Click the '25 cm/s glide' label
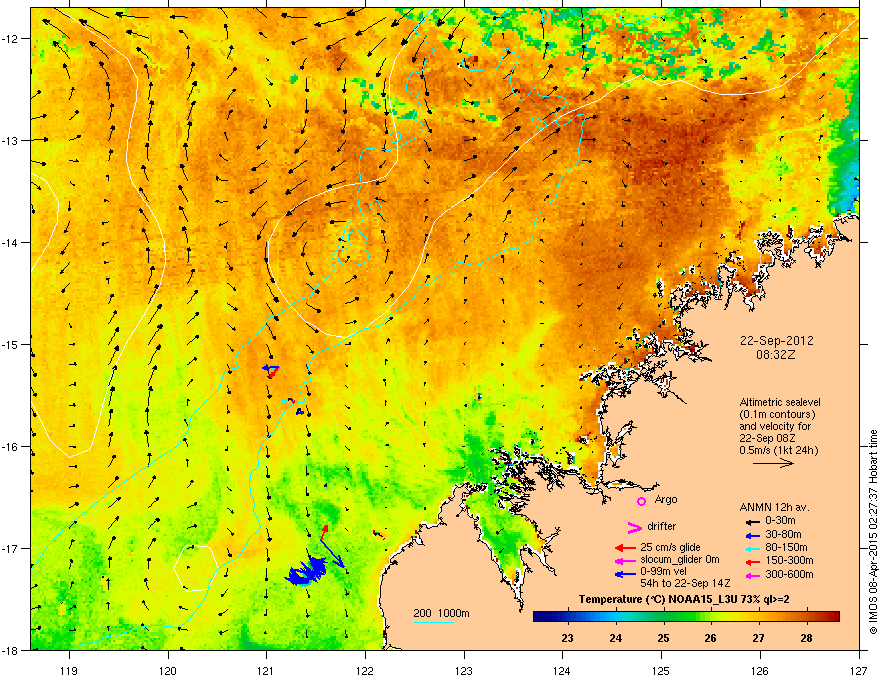Viewport: 880px width, 680px height. [x=670, y=548]
